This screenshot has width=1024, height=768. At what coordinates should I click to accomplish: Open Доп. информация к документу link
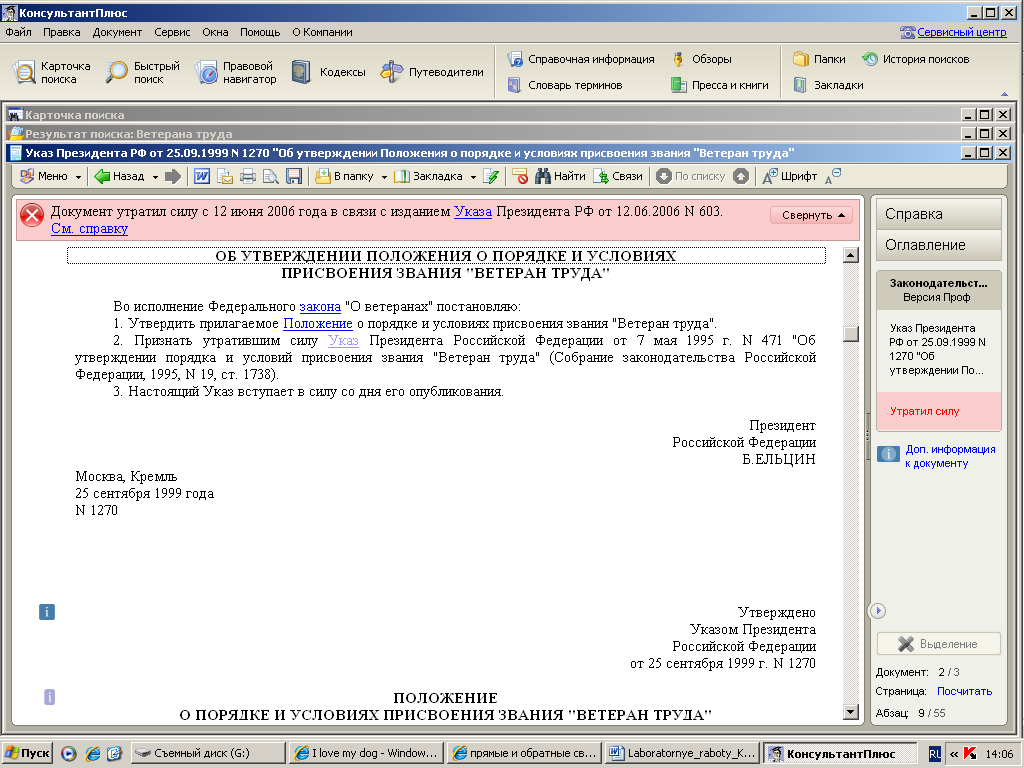pyautogui.click(x=950, y=456)
